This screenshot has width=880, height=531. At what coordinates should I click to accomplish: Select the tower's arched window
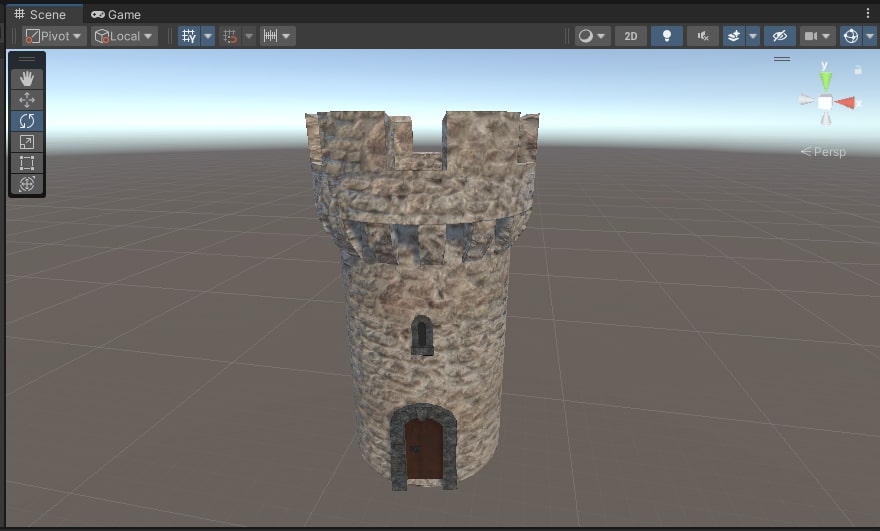pyautogui.click(x=422, y=335)
